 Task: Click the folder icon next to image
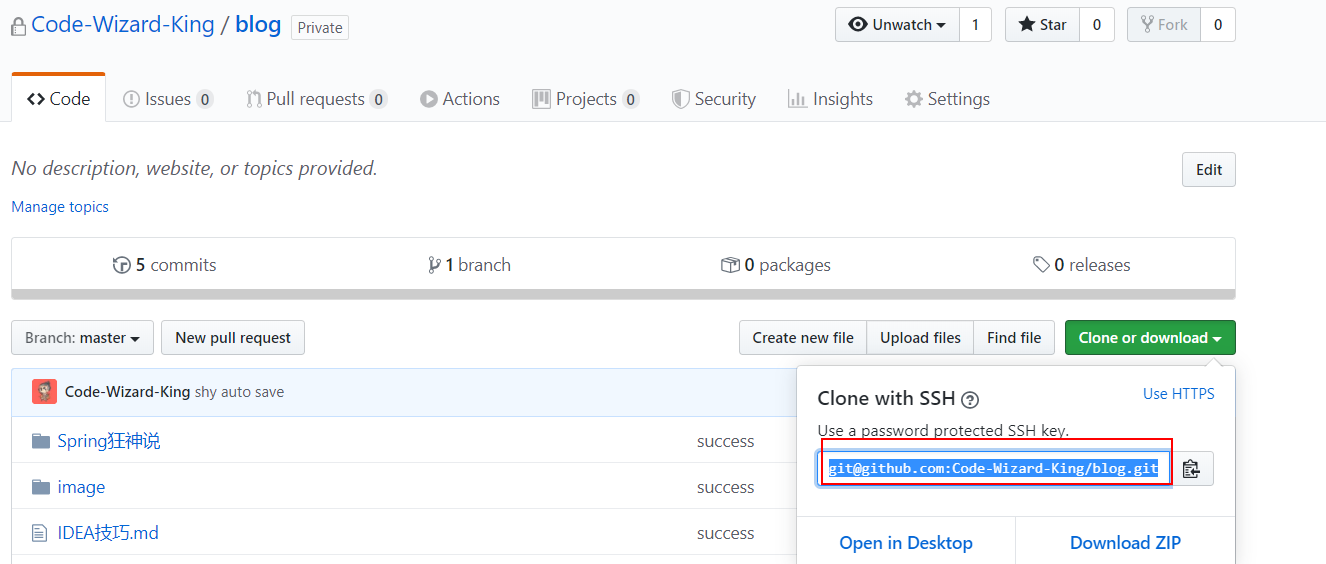click(x=41, y=487)
